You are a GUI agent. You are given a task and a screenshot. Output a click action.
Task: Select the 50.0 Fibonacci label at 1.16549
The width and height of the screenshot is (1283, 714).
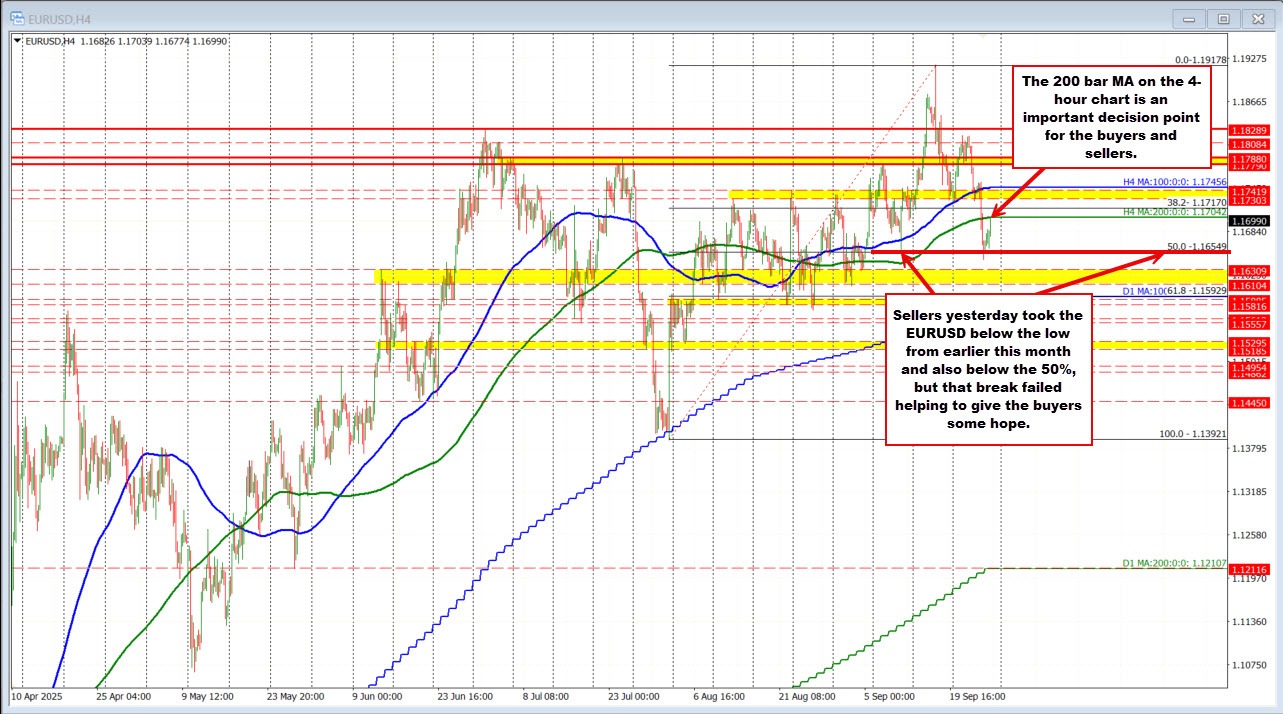(x=1197, y=246)
